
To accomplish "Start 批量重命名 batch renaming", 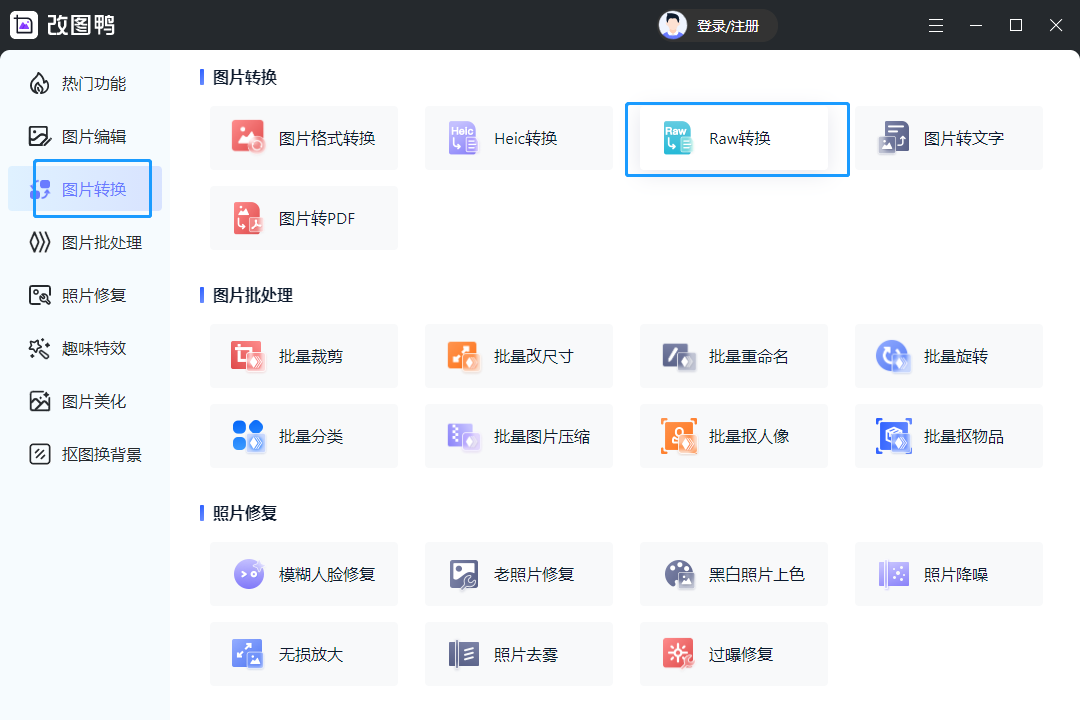I will click(733, 356).
